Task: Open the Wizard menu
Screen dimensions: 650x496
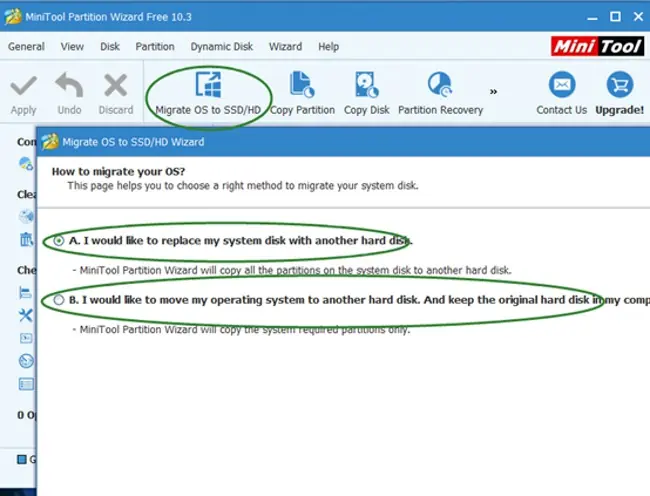Action: coord(285,46)
